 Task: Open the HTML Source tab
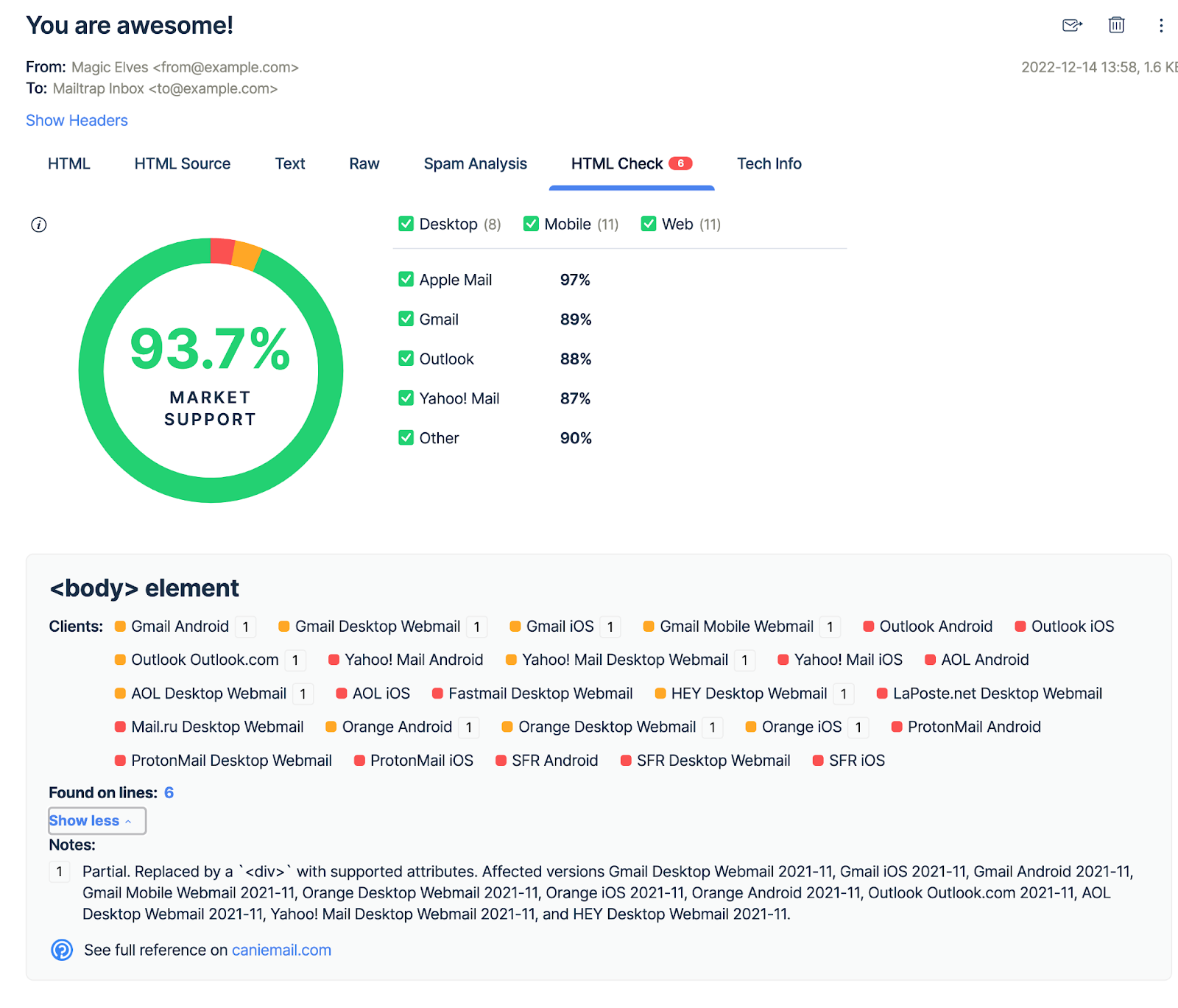pyautogui.click(x=182, y=163)
